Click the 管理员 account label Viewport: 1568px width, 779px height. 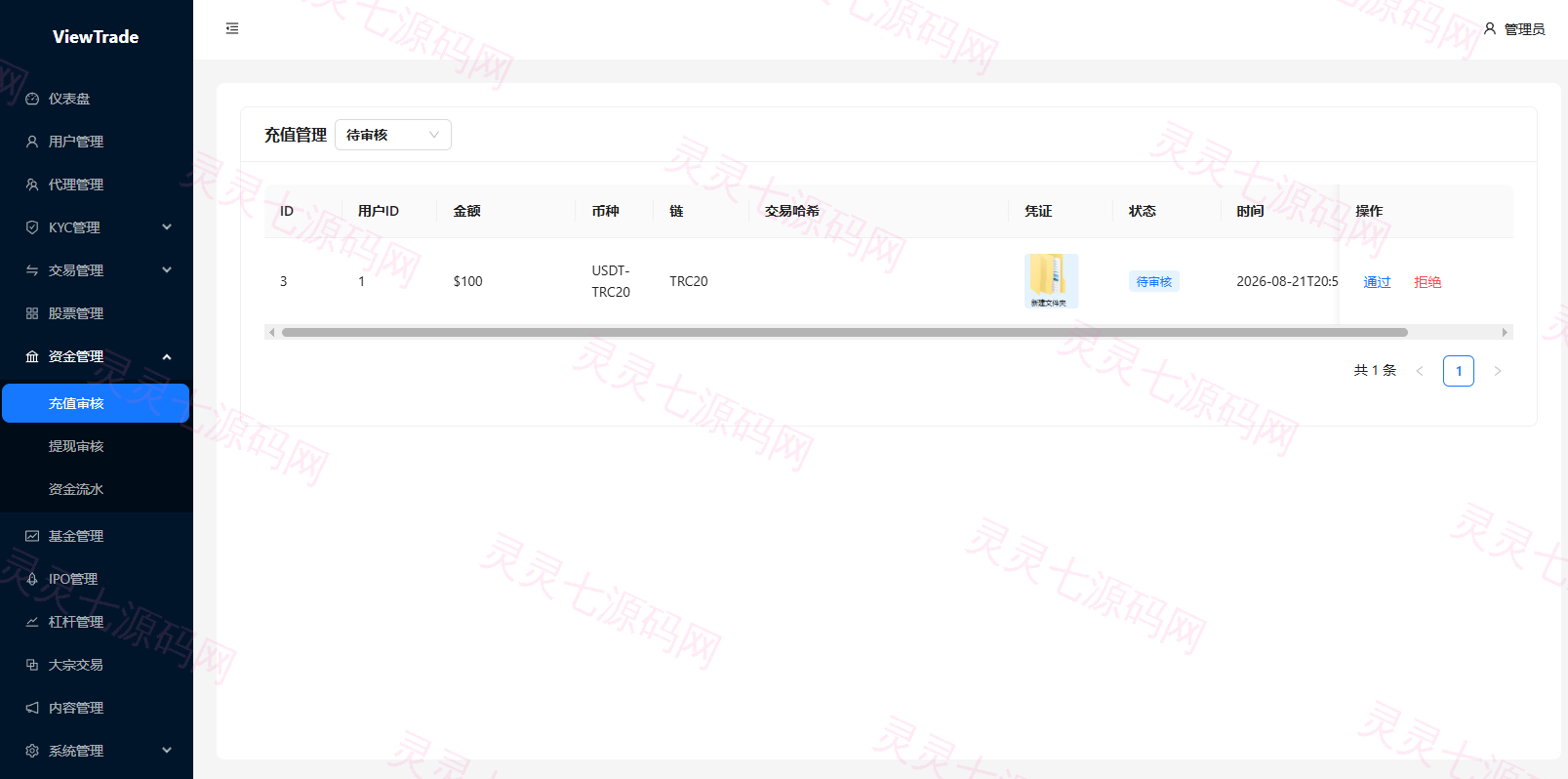click(x=1524, y=29)
